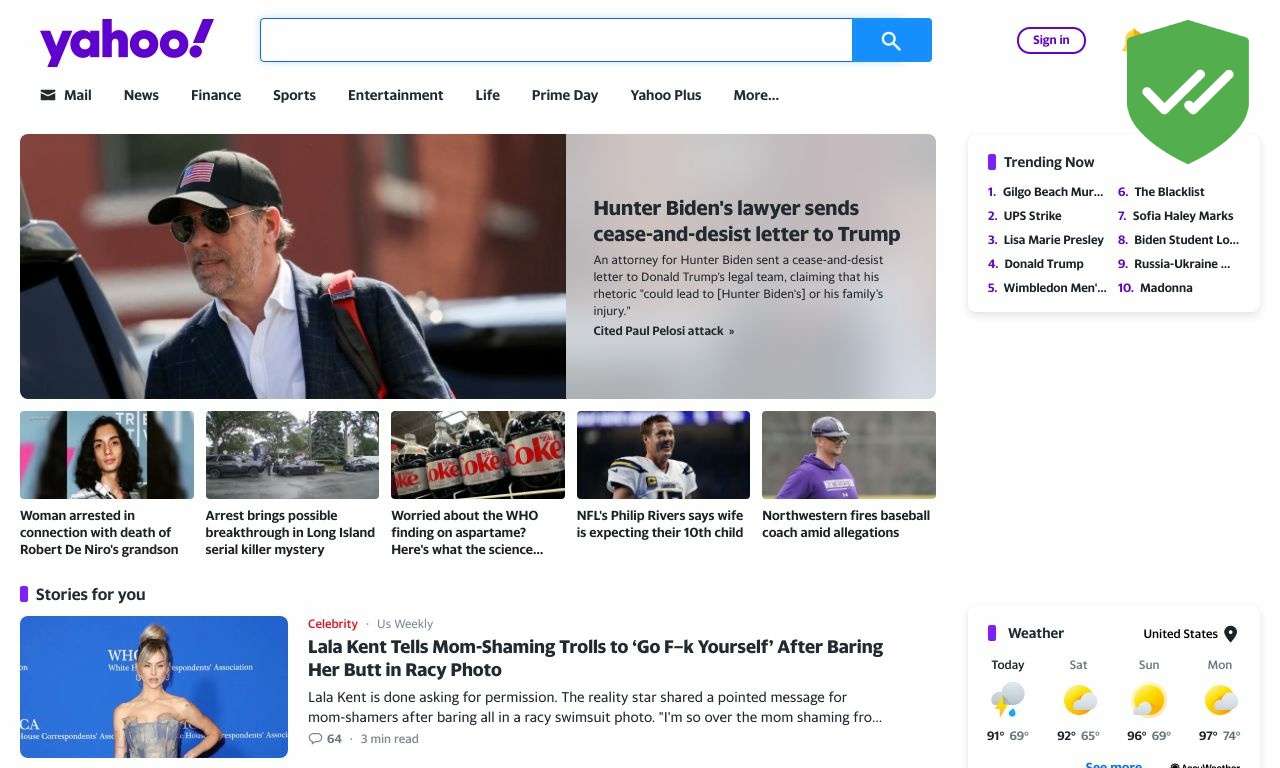Open NFL's Philip Rivers says wife headline
1280x768 pixels.
pos(660,524)
